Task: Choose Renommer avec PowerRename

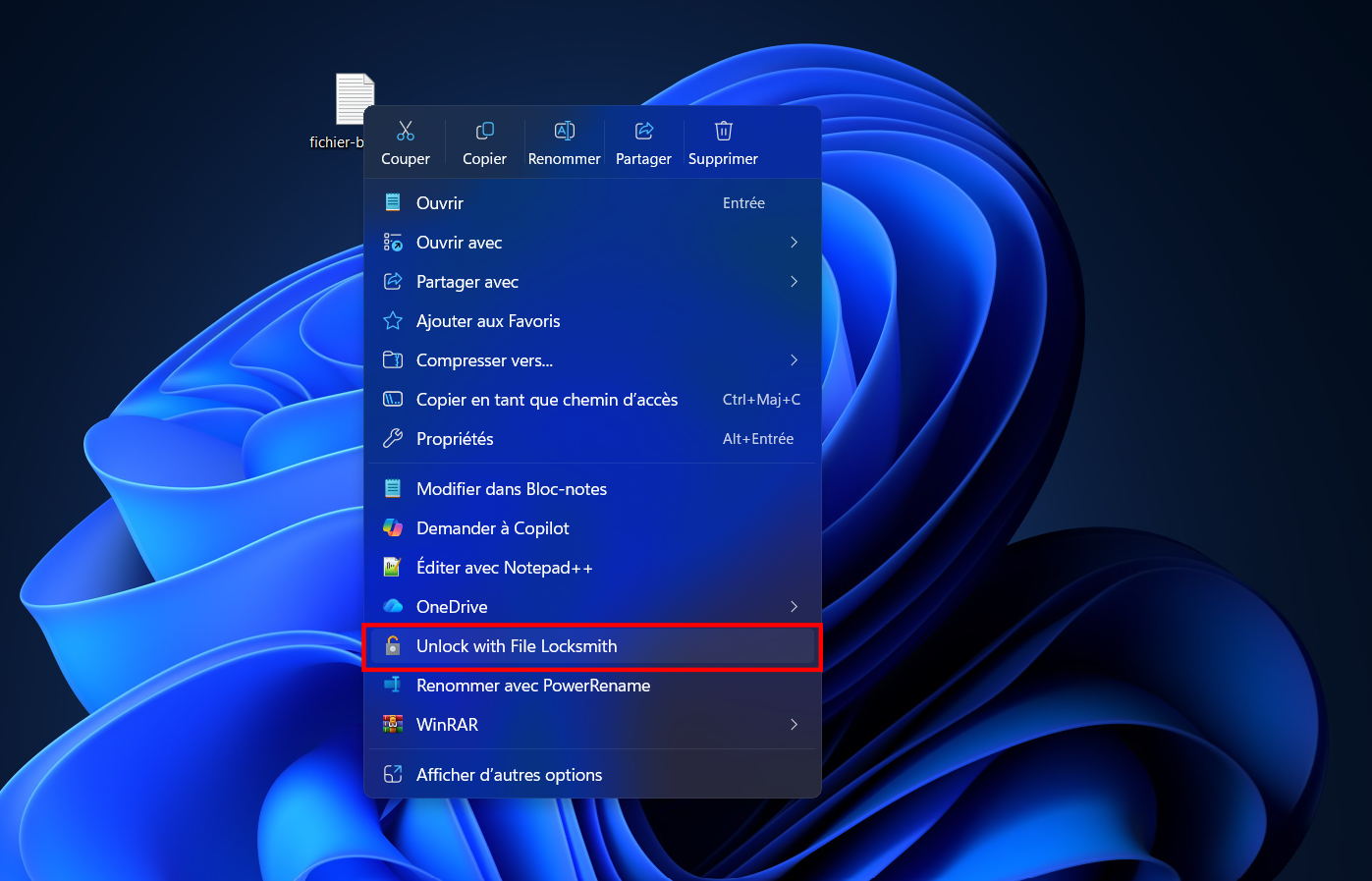Action: pos(592,686)
